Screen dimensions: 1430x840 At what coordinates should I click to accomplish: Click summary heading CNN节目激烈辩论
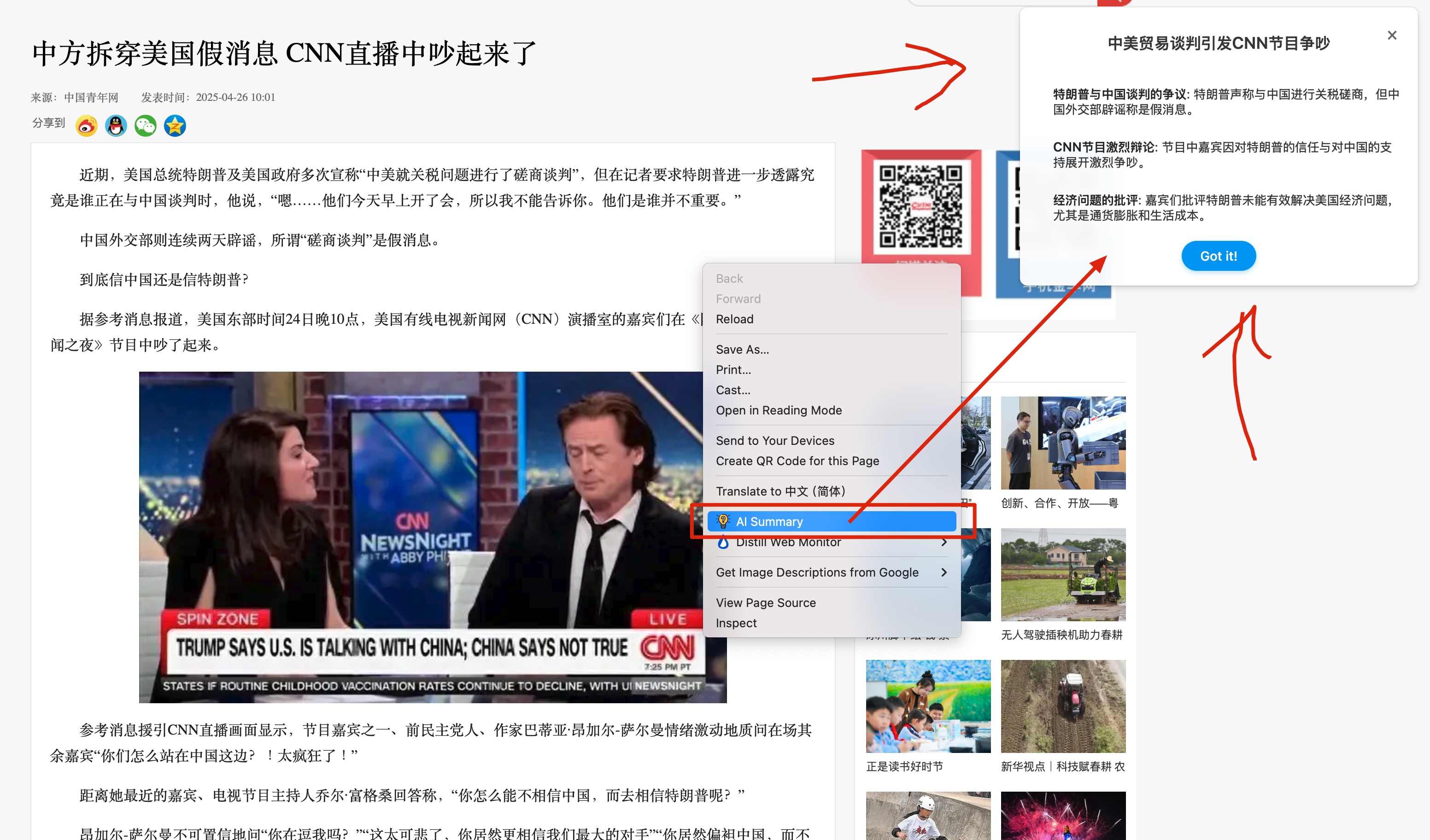[x=1104, y=147]
